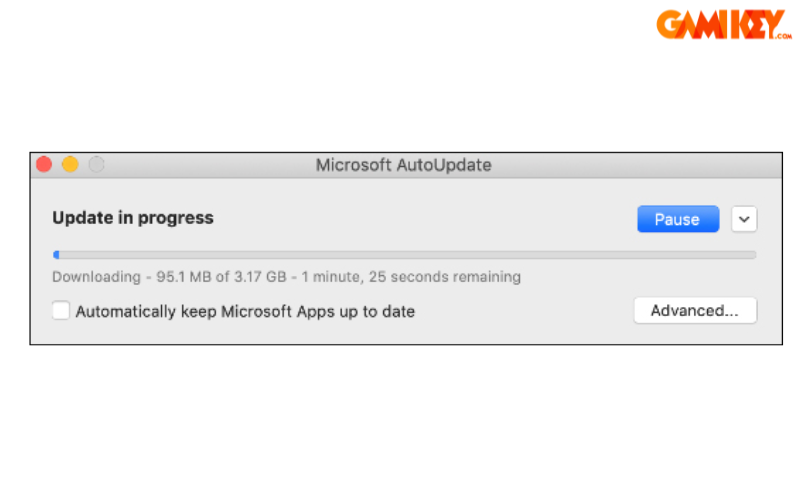Click the blue filled progress indicator
This screenshot has width=800, height=500.
point(56,255)
